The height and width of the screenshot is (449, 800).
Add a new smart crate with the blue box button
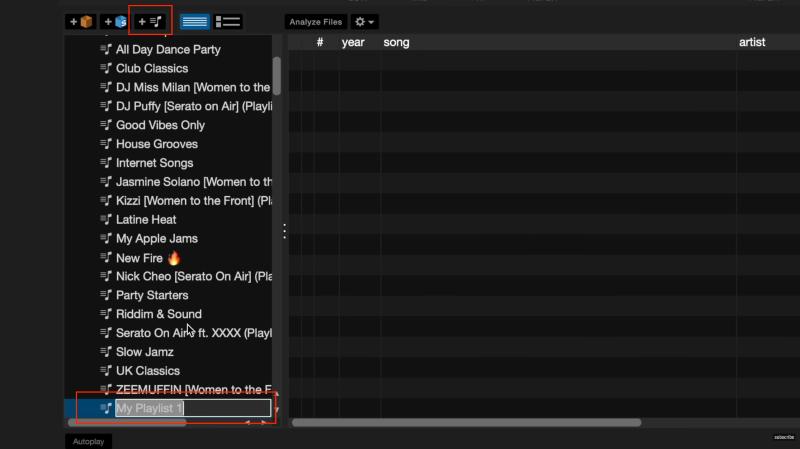pyautogui.click(x=115, y=22)
